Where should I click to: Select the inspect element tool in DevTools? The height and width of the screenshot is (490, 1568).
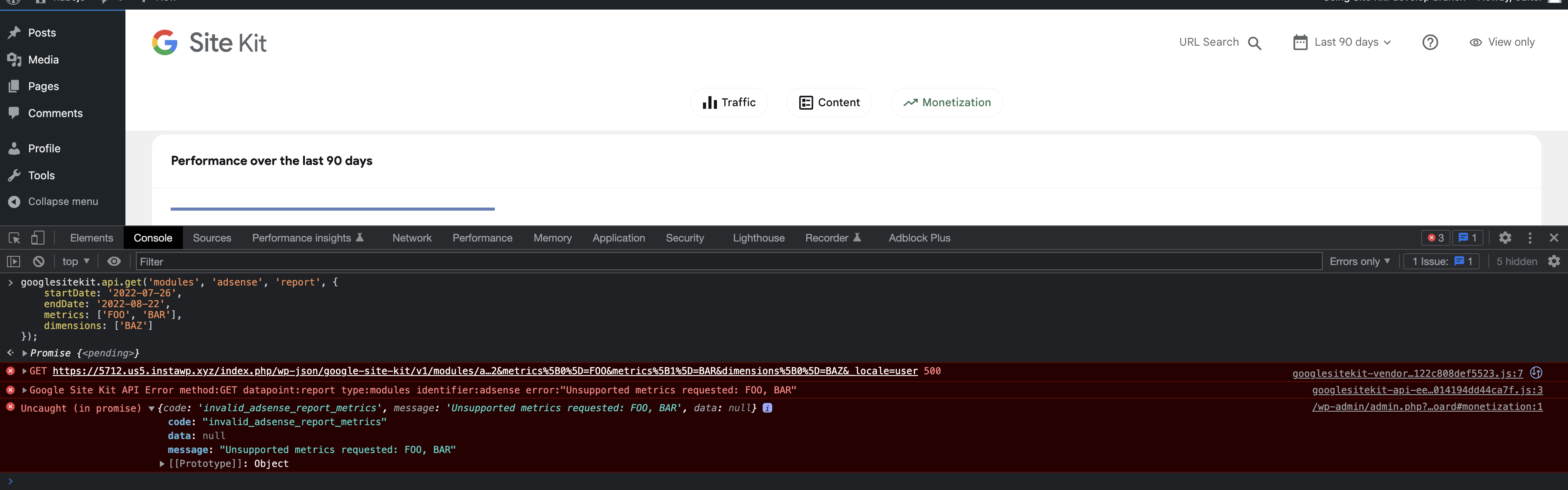(x=14, y=238)
